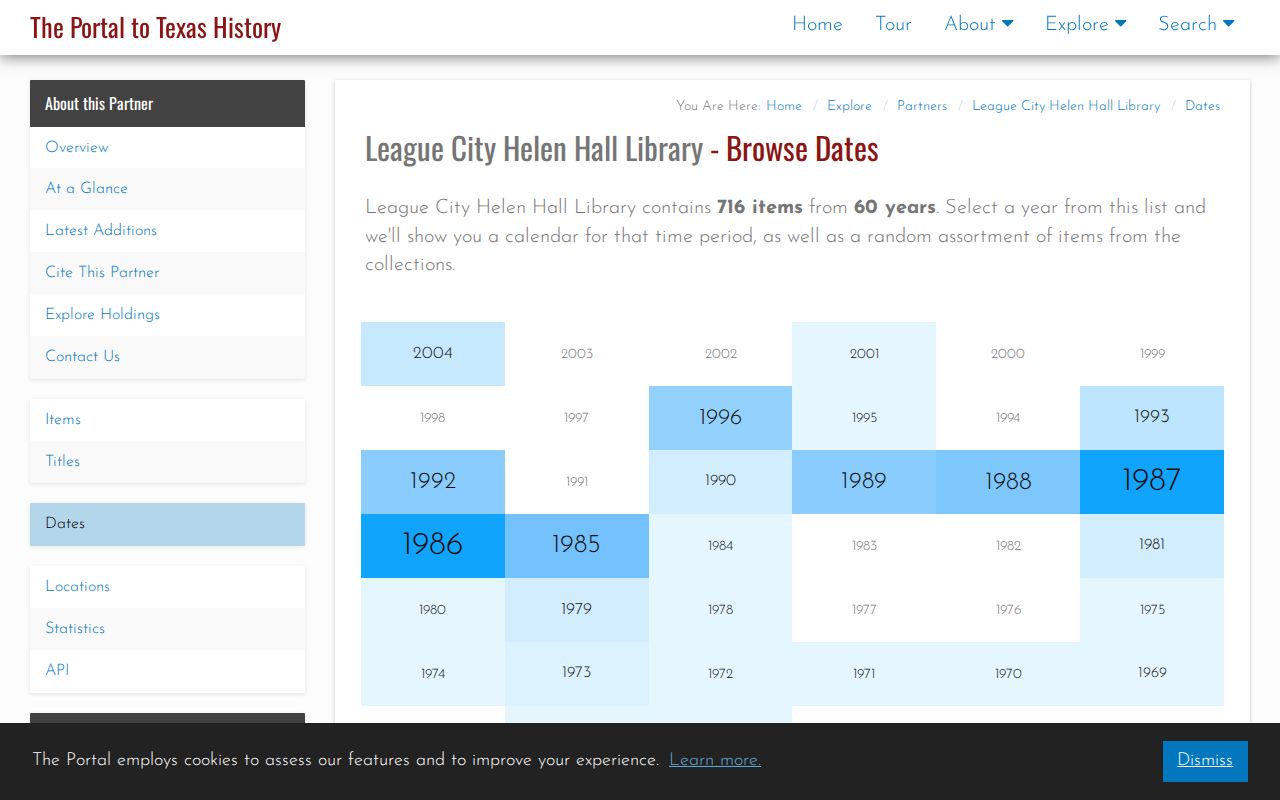This screenshot has width=1280, height=800.
Task: Select At a Glance in sidebar
Action: 167,189
